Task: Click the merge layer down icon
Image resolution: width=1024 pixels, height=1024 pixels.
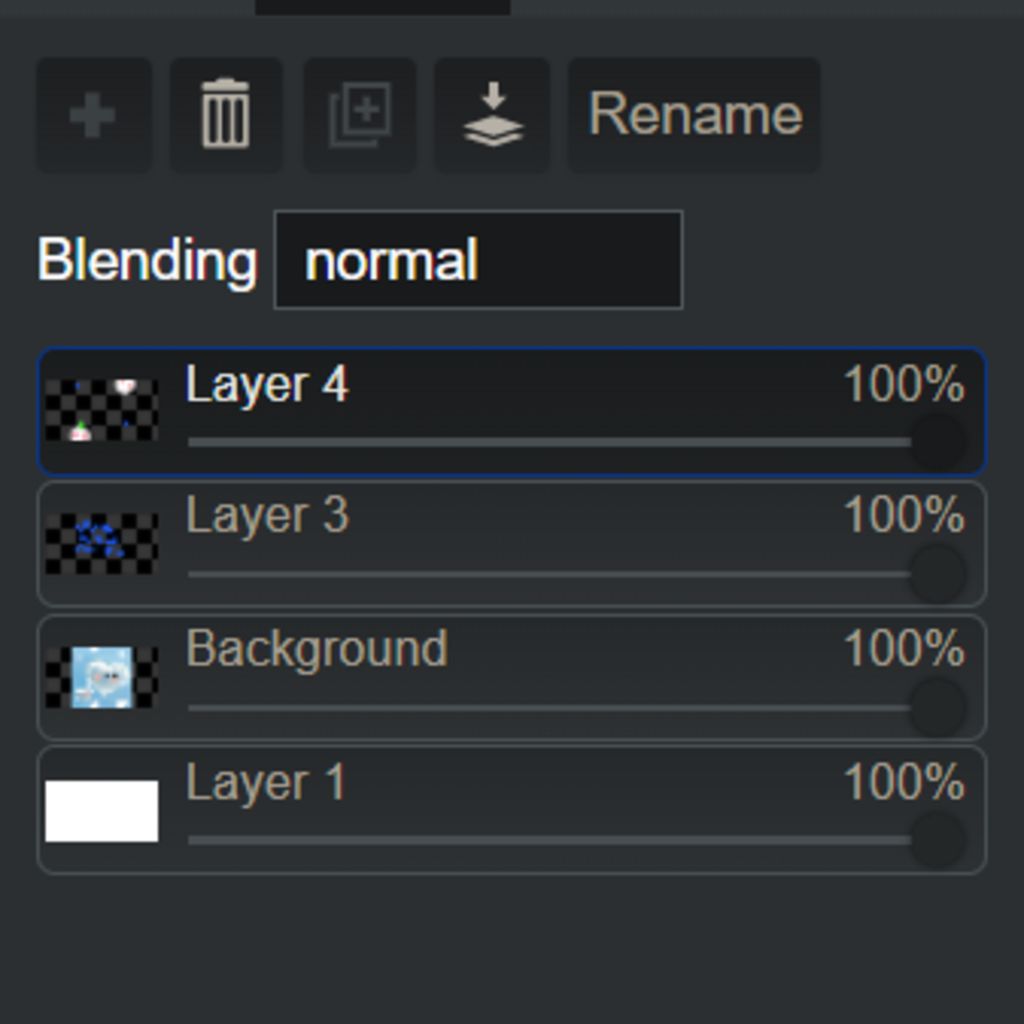Action: point(493,115)
